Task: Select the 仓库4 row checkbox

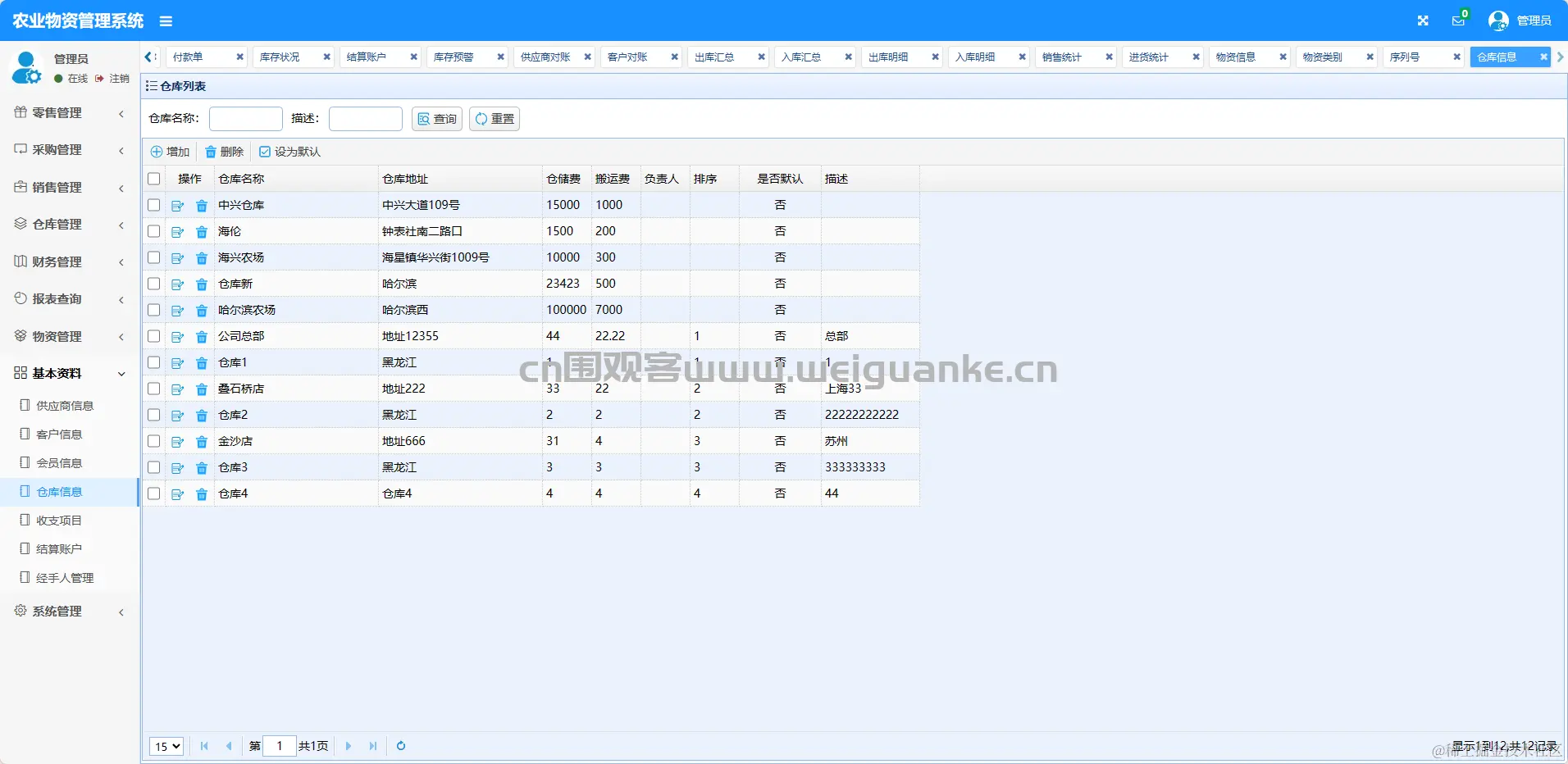Action: point(154,493)
